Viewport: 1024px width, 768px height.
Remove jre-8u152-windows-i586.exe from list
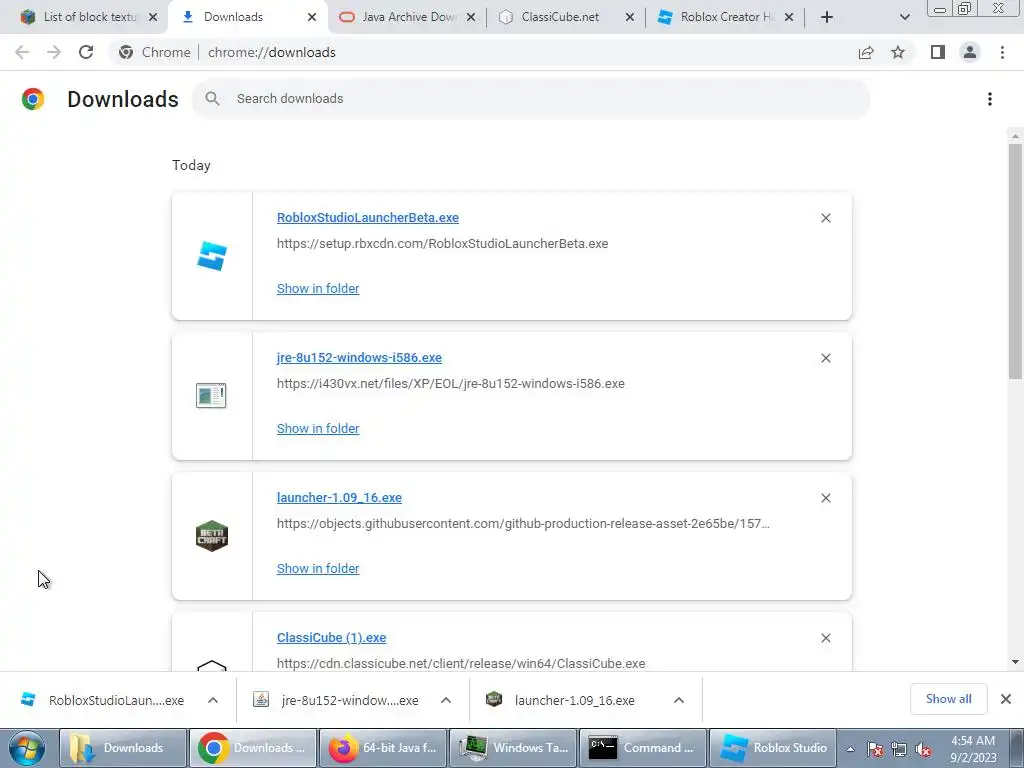click(x=825, y=358)
